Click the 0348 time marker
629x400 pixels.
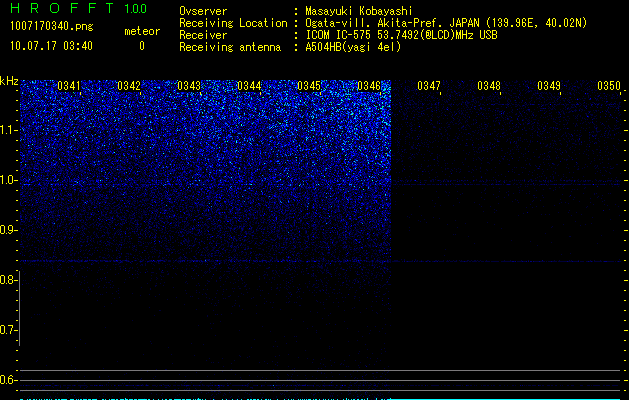489,86
